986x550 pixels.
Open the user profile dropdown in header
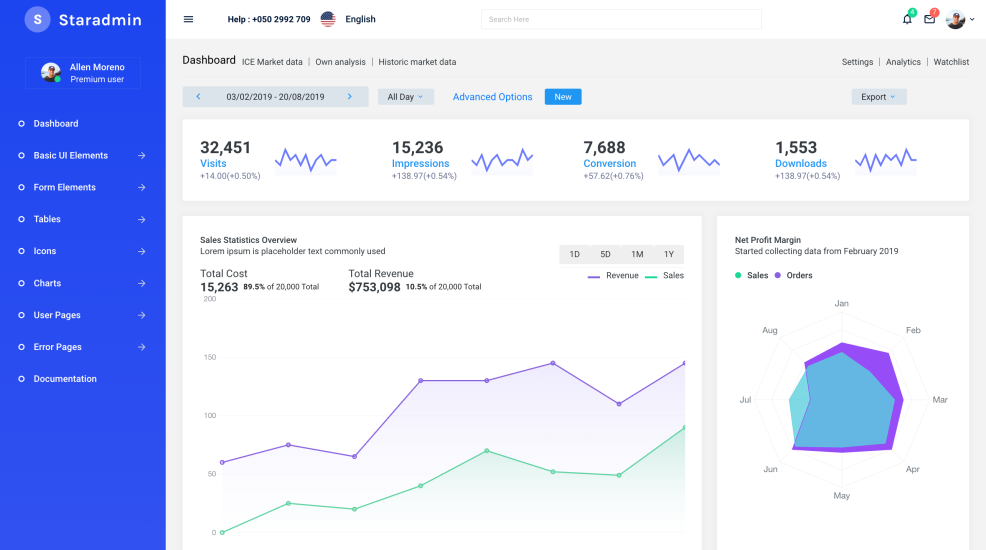[959, 19]
